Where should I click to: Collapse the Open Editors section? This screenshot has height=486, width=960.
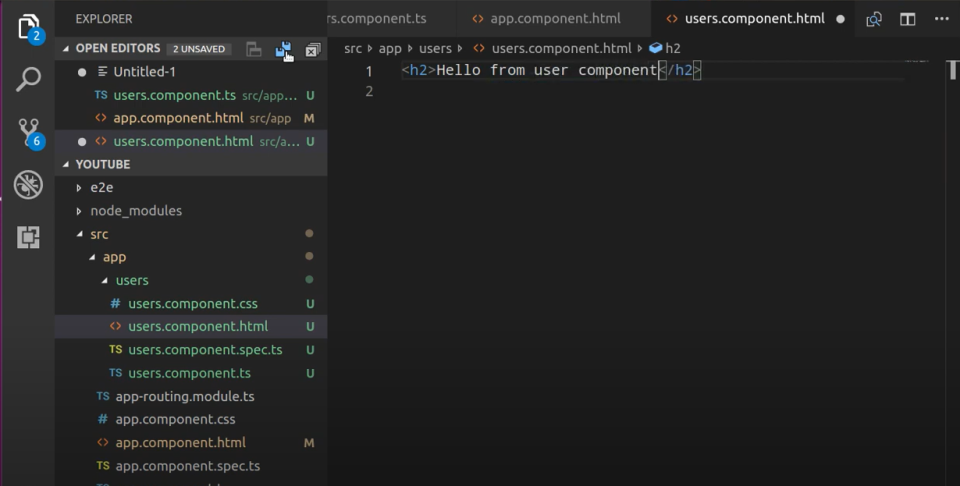(67, 49)
